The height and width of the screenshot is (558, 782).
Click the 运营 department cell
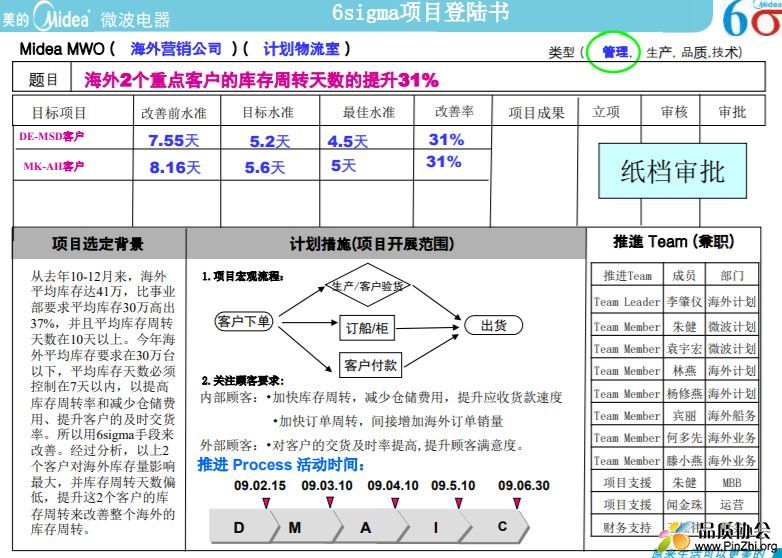tap(732, 505)
